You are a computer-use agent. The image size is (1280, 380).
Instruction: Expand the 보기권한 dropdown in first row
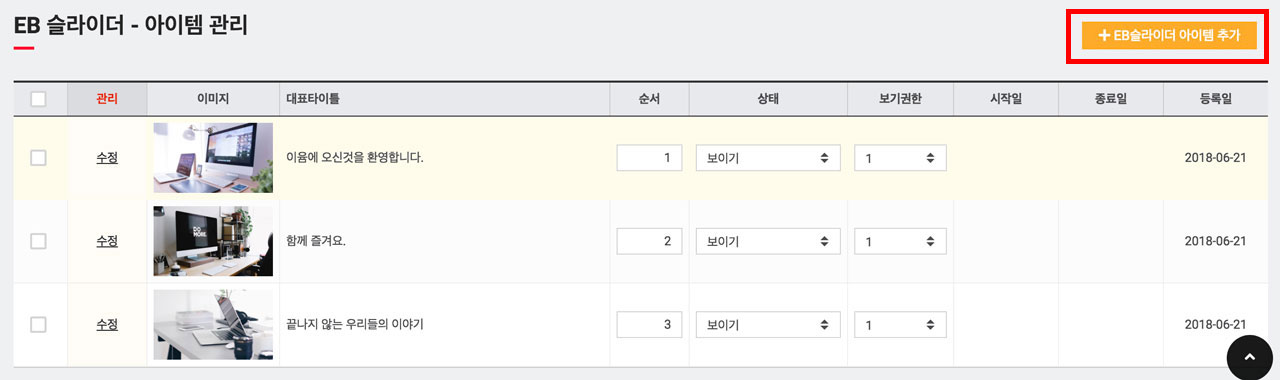click(900, 158)
